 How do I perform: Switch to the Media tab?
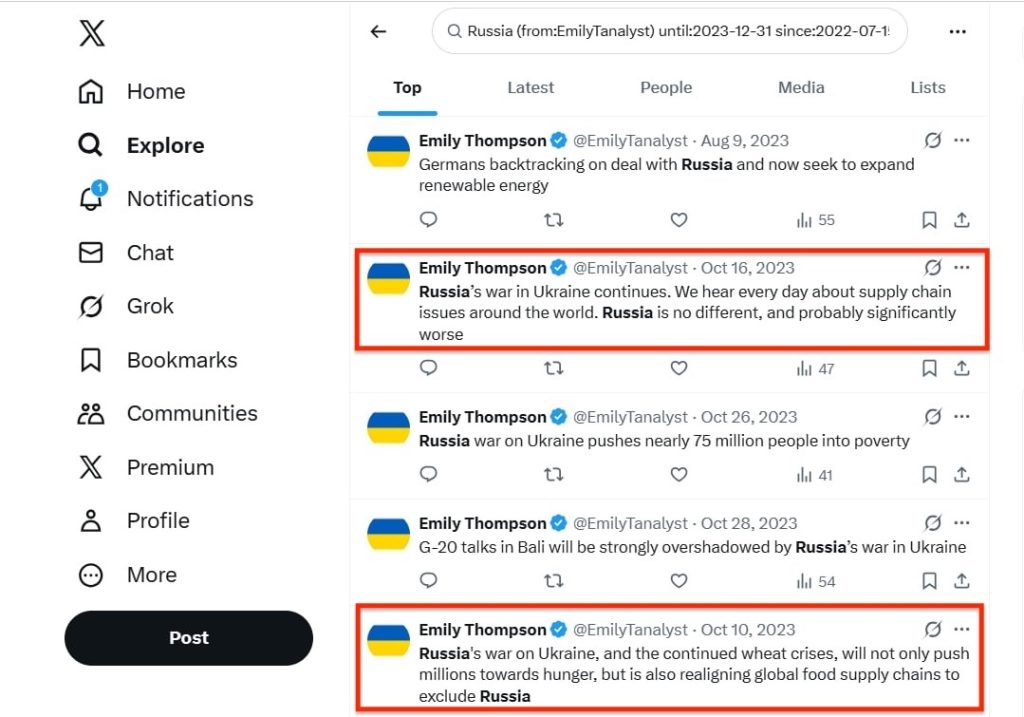point(801,88)
